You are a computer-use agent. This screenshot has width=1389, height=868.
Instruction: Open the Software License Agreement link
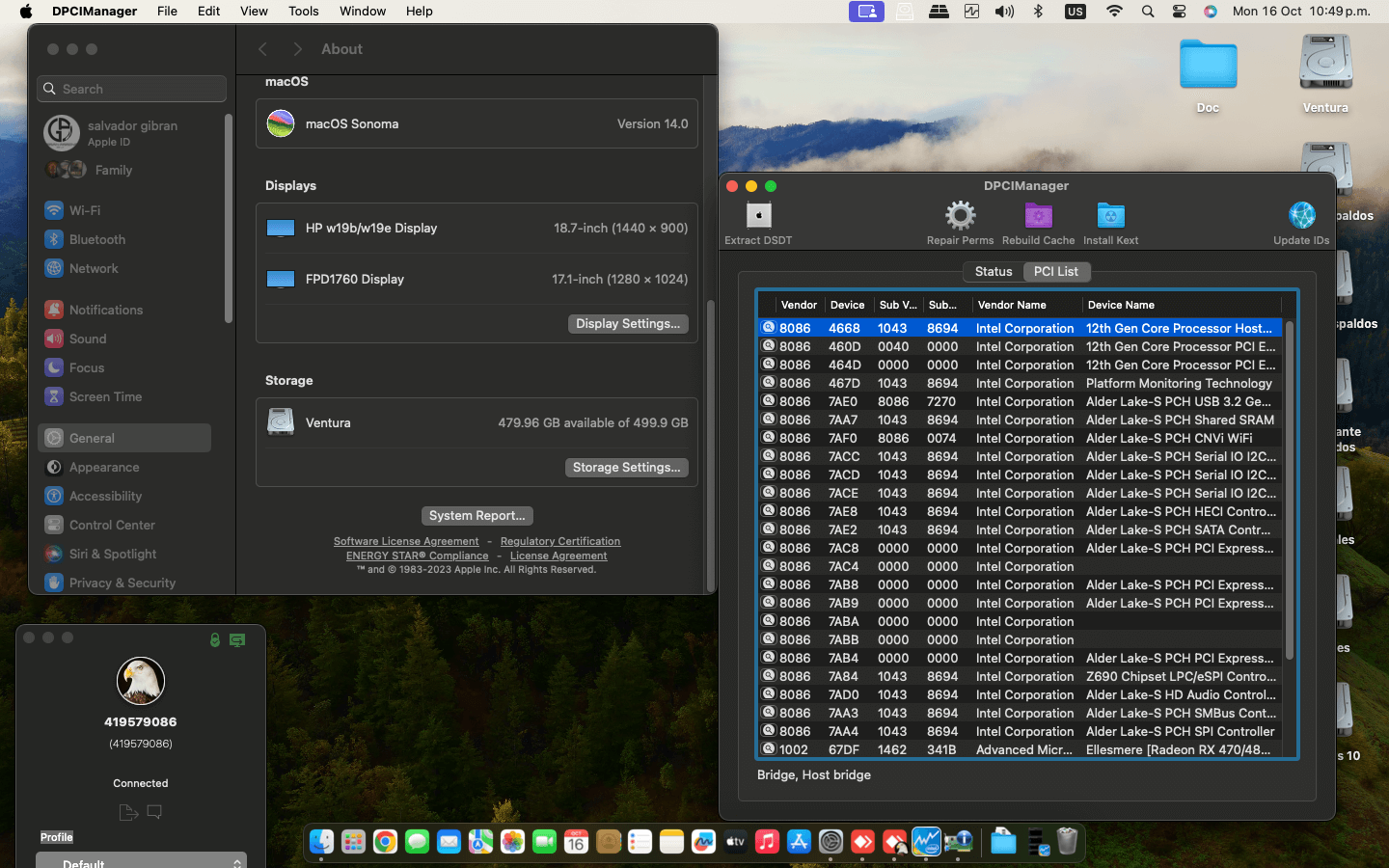pyautogui.click(x=406, y=541)
